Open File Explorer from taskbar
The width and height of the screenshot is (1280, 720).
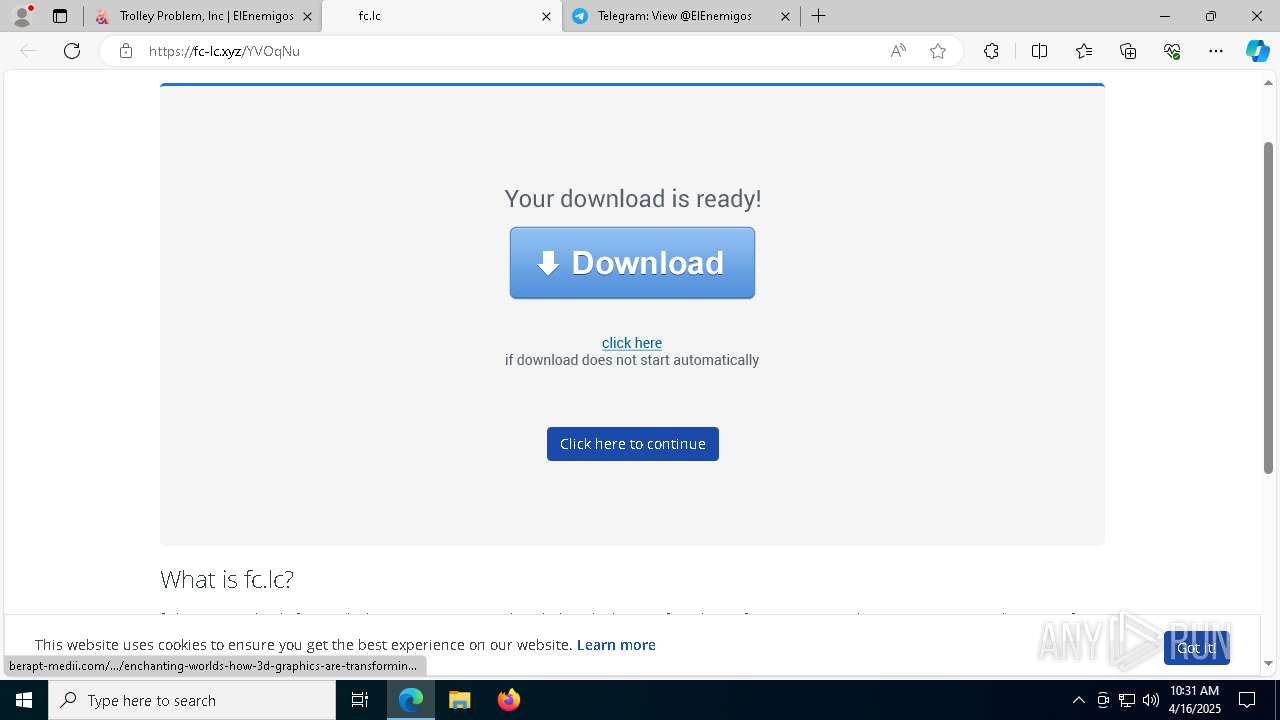tap(459, 700)
